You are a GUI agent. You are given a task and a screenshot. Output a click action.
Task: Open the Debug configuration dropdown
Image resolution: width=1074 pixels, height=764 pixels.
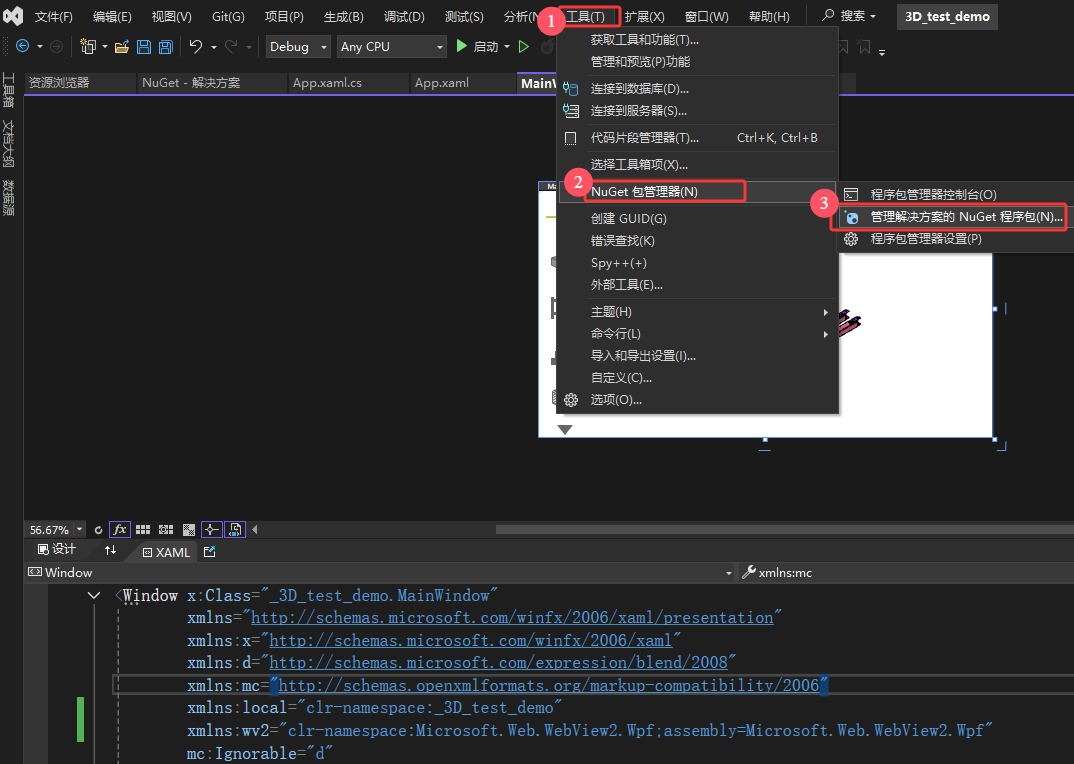tap(298, 47)
